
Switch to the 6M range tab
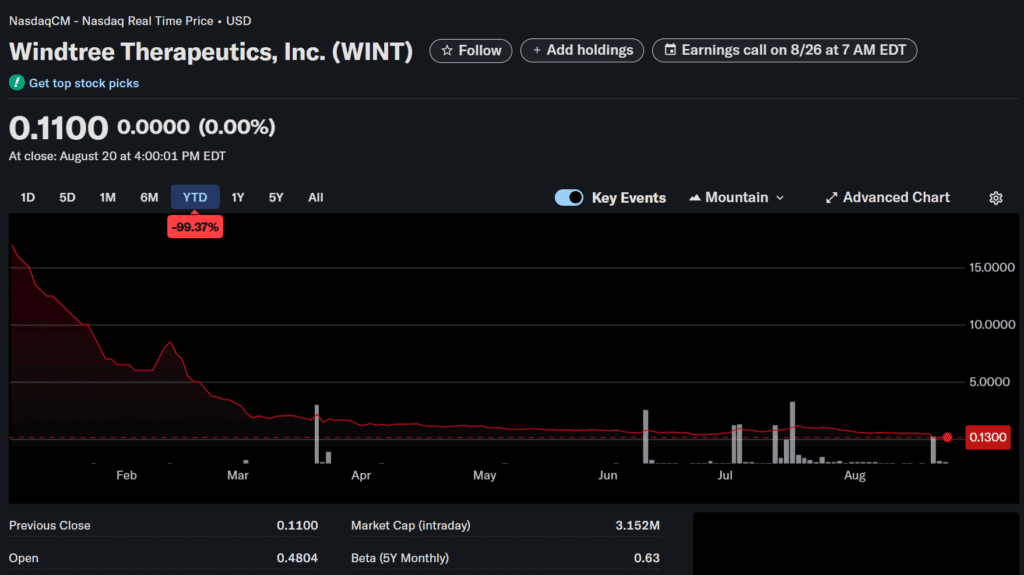149,197
